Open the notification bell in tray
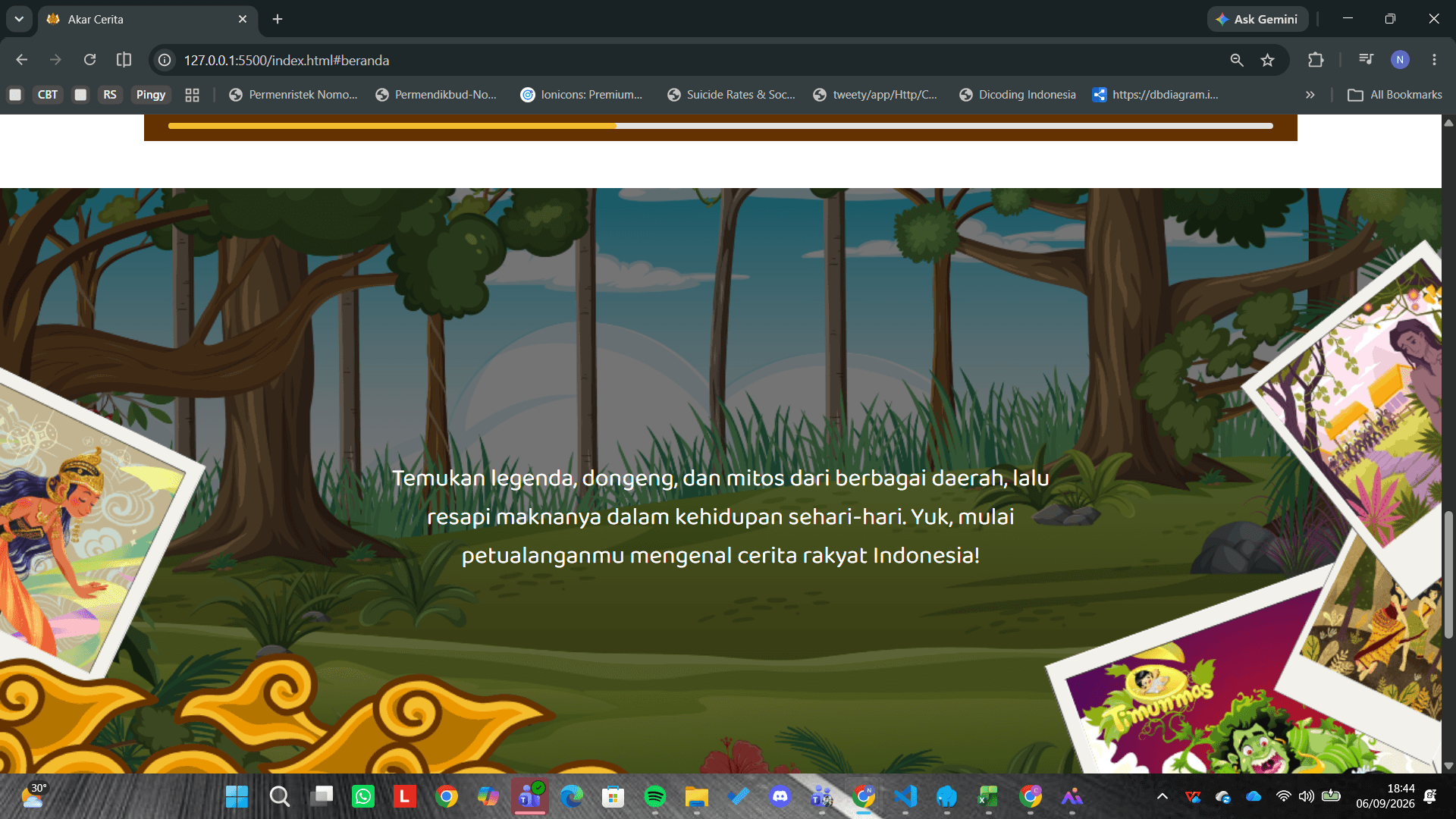 [x=1430, y=796]
